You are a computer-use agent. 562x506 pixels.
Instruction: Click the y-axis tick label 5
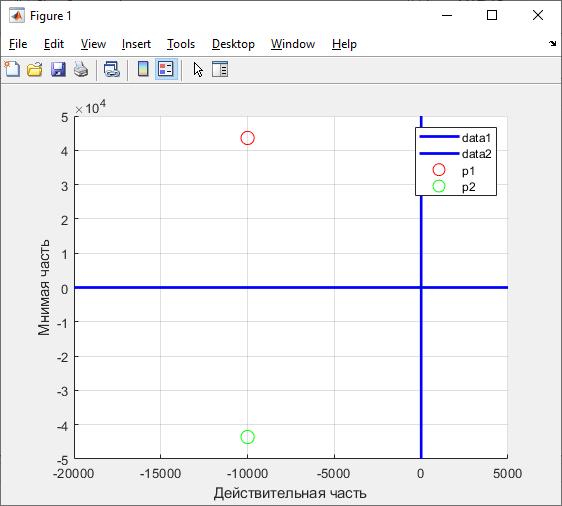(x=65, y=118)
